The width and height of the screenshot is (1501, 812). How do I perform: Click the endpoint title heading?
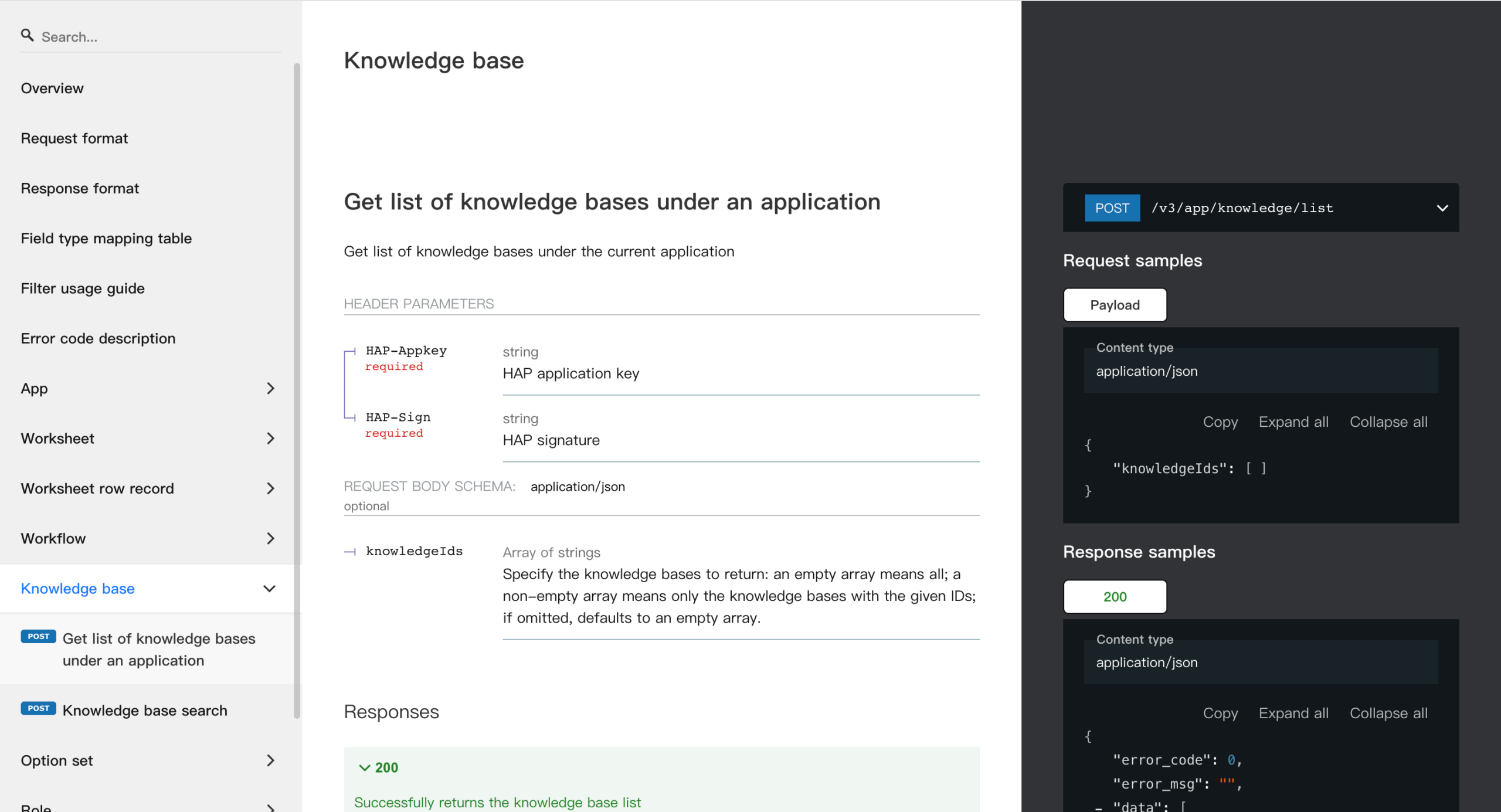click(x=612, y=202)
